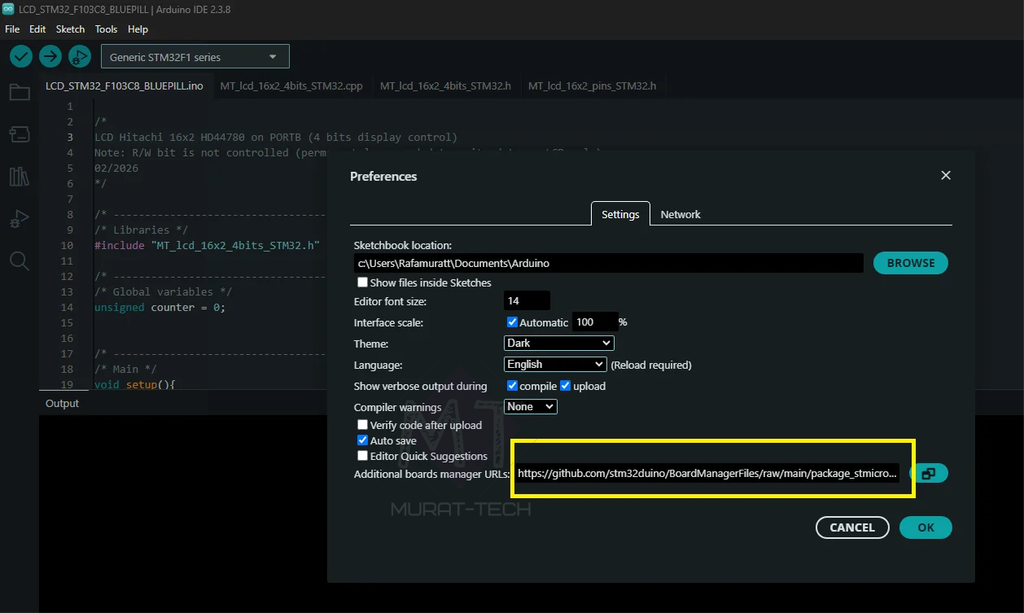The image size is (1024, 613).
Task: Select the Settings tab in Preferences
Action: 620,214
